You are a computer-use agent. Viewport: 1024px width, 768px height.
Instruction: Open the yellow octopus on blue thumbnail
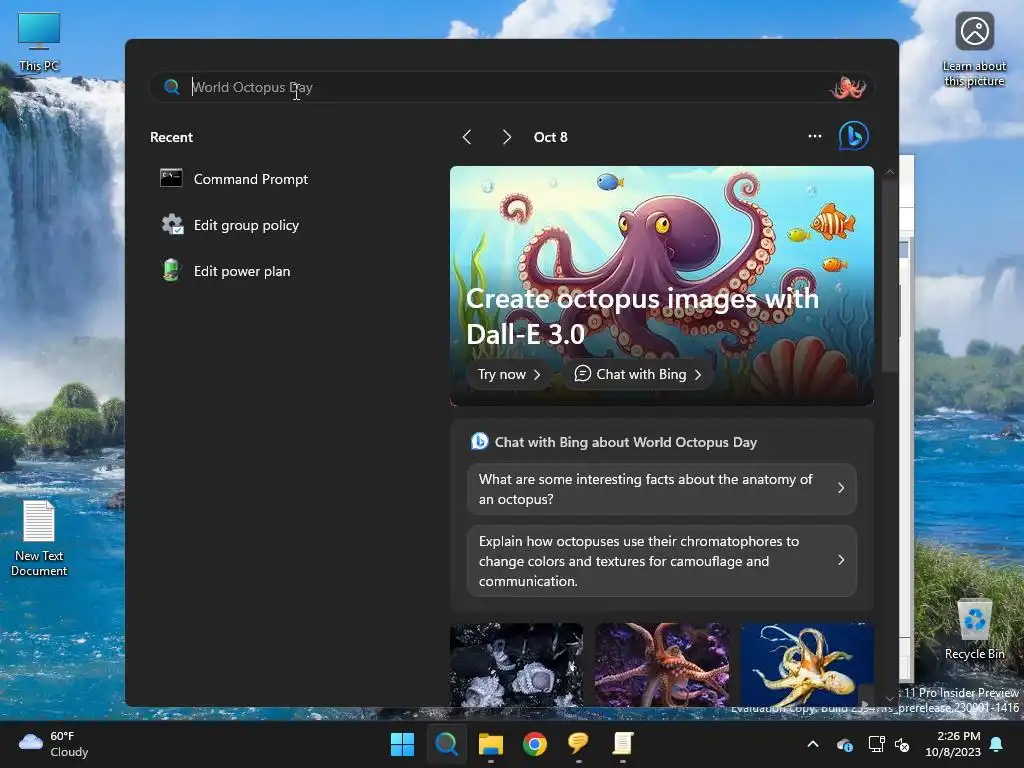[x=807, y=664]
